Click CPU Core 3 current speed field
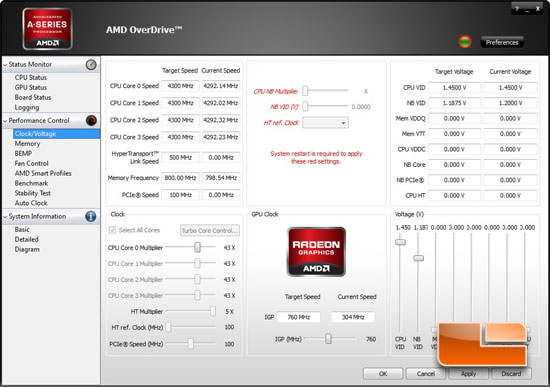 pos(221,137)
